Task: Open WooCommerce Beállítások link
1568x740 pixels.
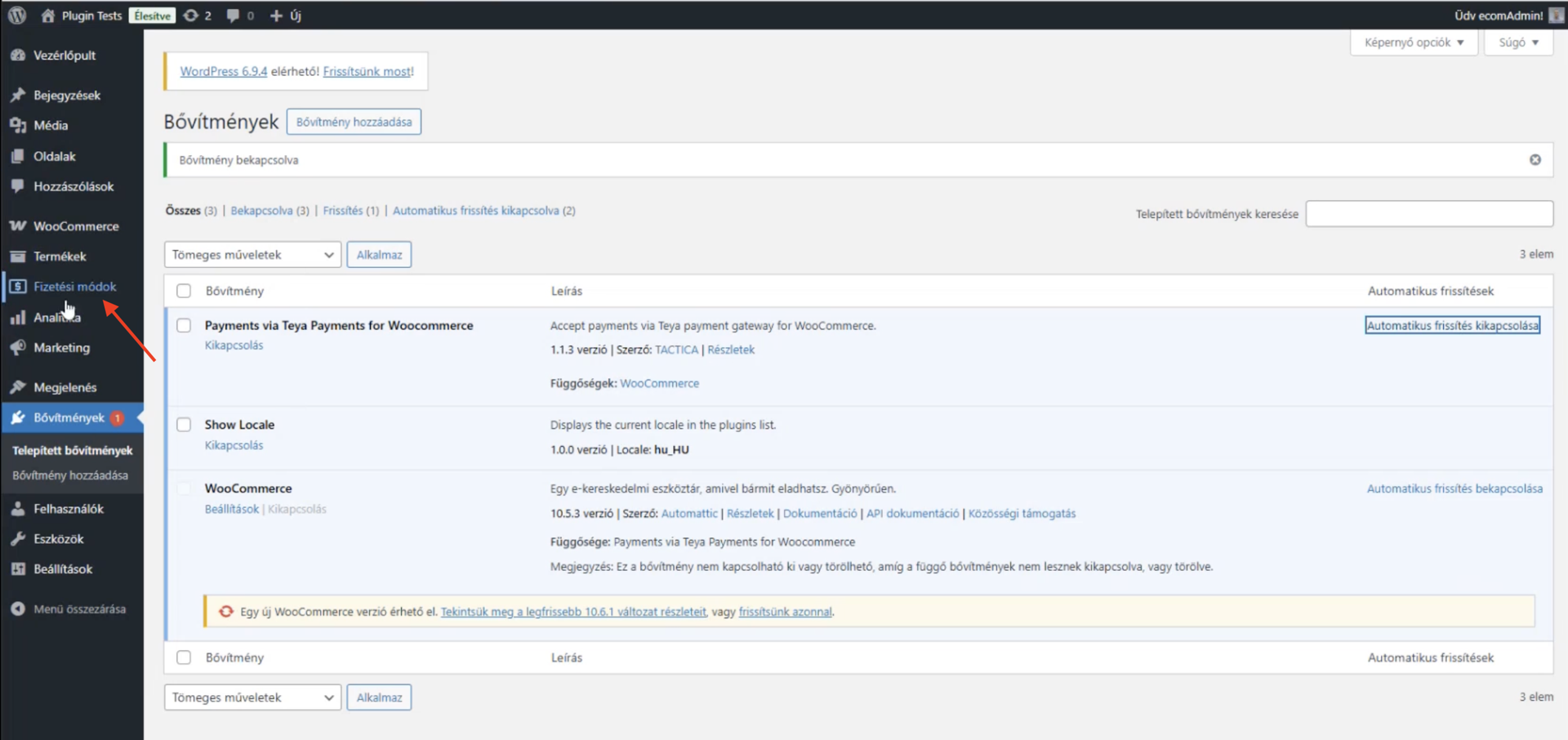Action: (x=231, y=509)
